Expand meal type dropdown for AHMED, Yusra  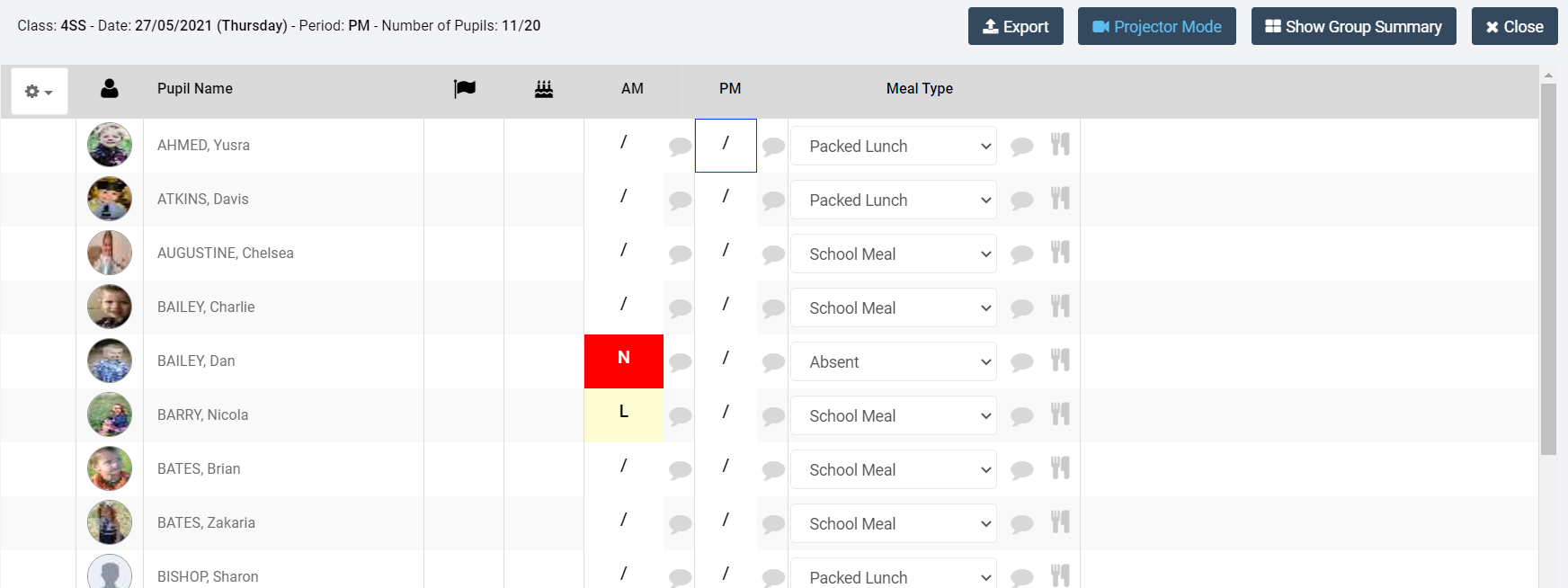tap(894, 147)
